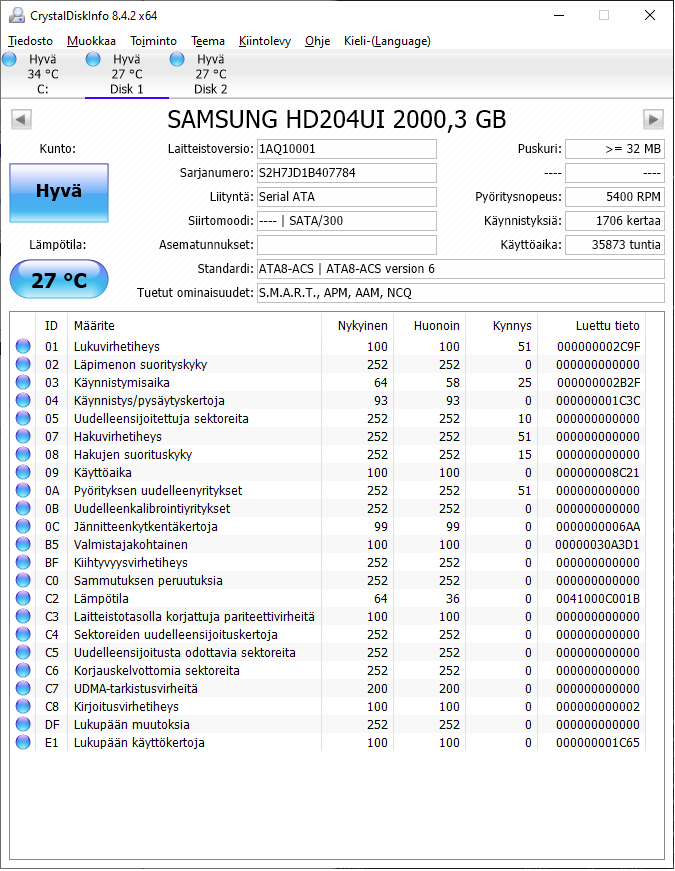
Task: Click status icon for C2 Lämpötila row
Action: click(x=23, y=599)
